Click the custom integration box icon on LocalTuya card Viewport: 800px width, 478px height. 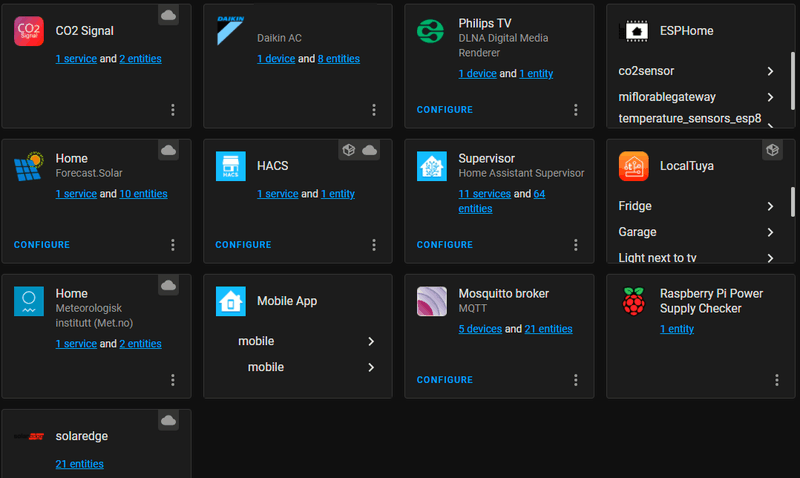click(x=772, y=150)
